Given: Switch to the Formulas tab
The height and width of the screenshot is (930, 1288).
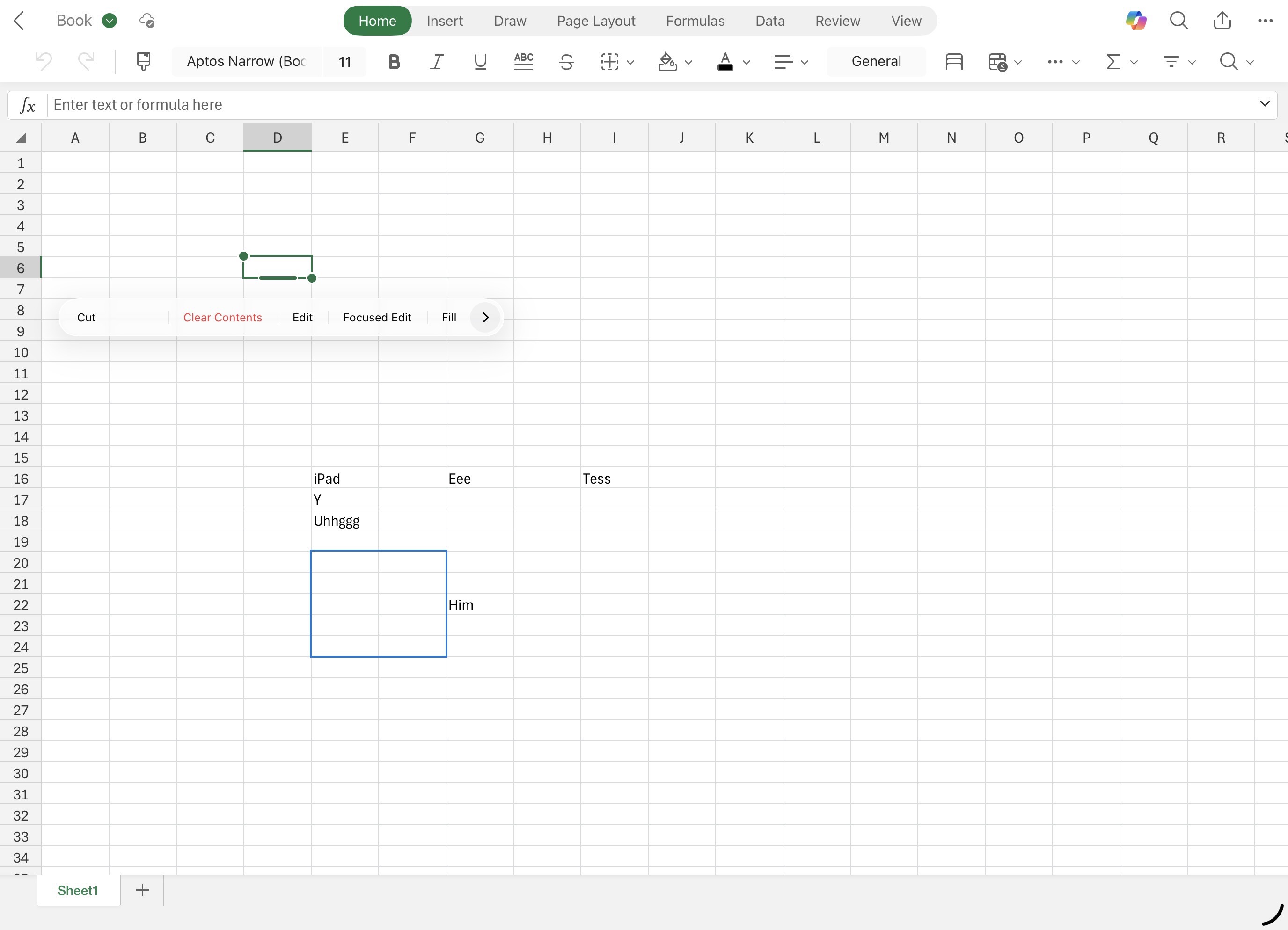Looking at the screenshot, I should click(695, 21).
